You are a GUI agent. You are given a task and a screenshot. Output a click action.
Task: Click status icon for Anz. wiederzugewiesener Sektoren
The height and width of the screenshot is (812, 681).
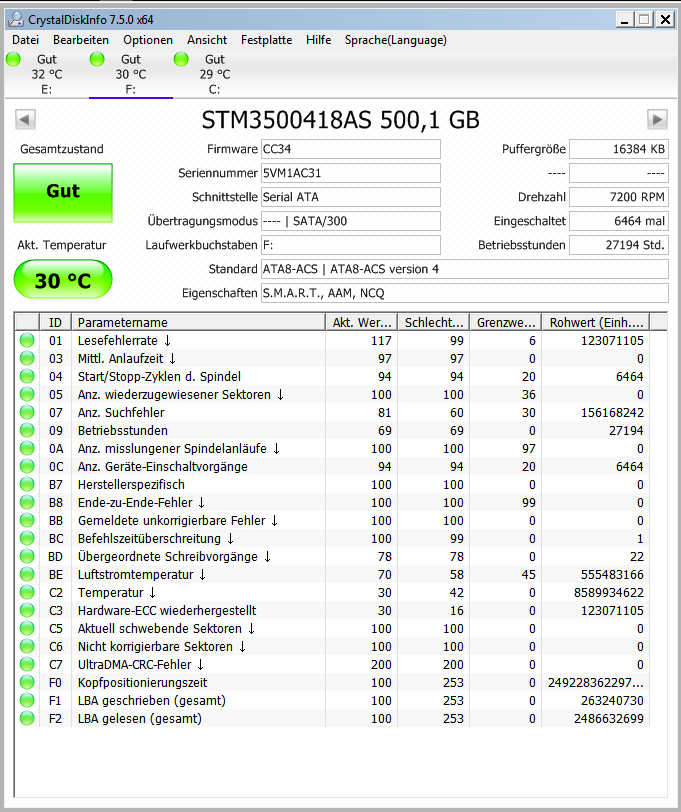point(27,394)
